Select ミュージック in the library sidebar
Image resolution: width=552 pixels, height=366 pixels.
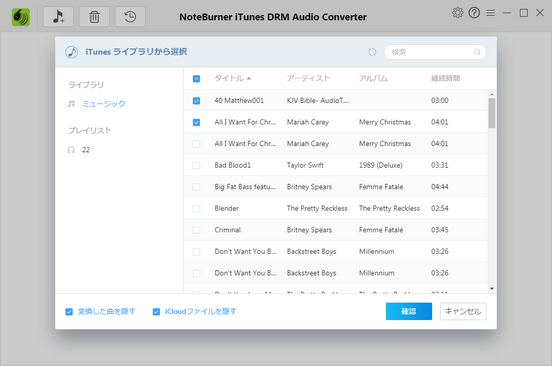tap(104, 103)
